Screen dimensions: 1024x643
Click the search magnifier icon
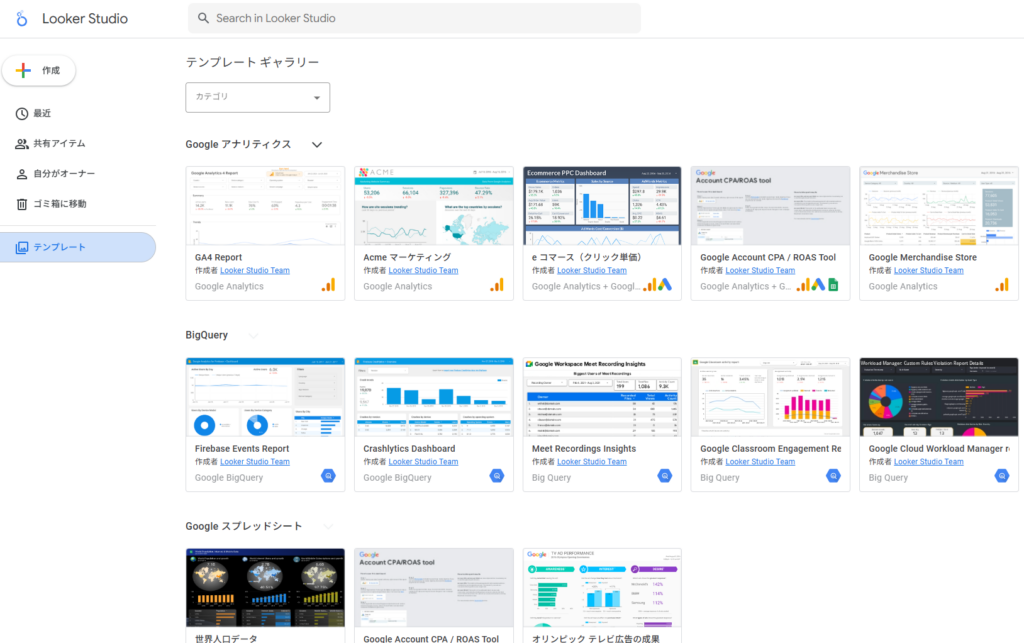204,18
